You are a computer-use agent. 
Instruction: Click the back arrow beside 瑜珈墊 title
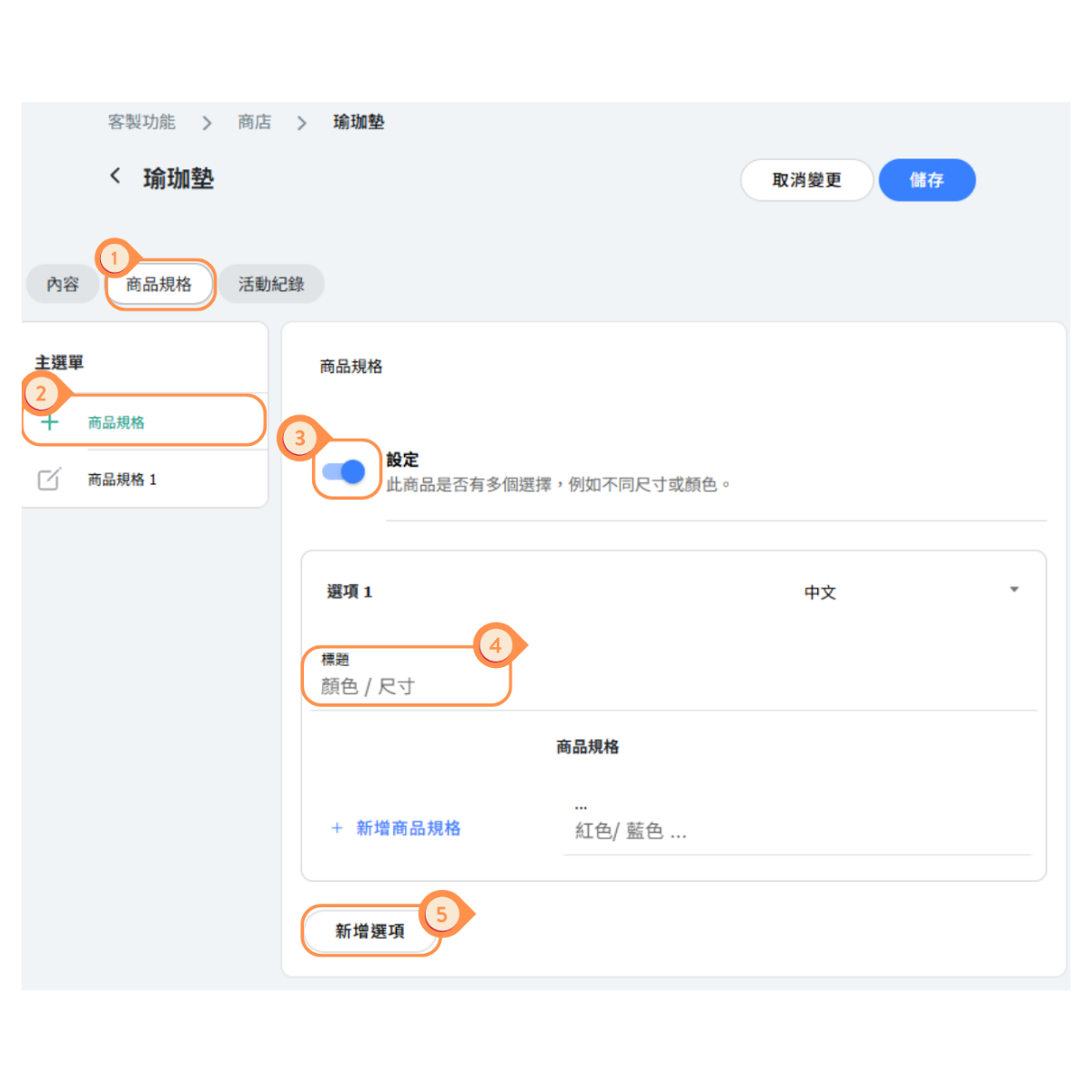116,177
